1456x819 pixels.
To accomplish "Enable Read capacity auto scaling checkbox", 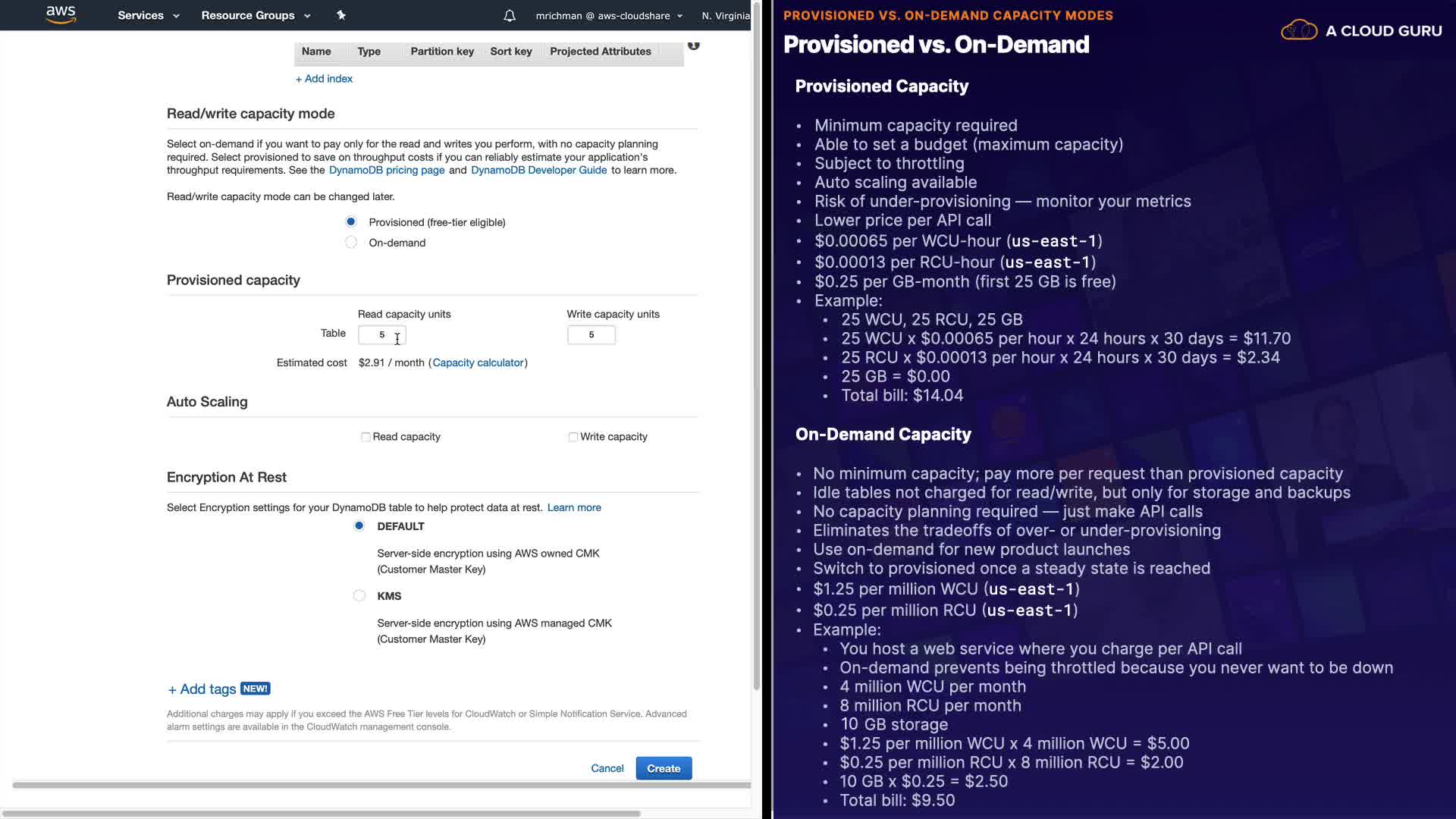I will (366, 437).
